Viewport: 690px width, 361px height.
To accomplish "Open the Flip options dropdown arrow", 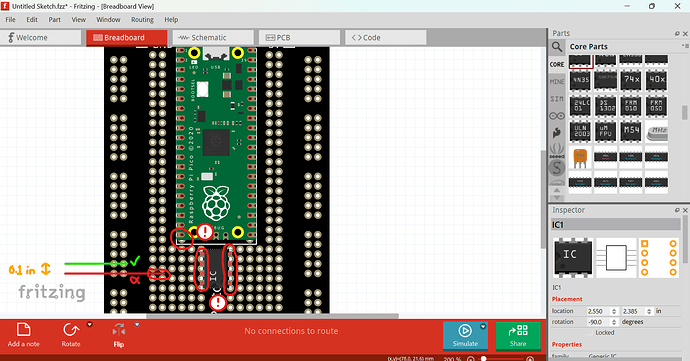I will [137, 325].
